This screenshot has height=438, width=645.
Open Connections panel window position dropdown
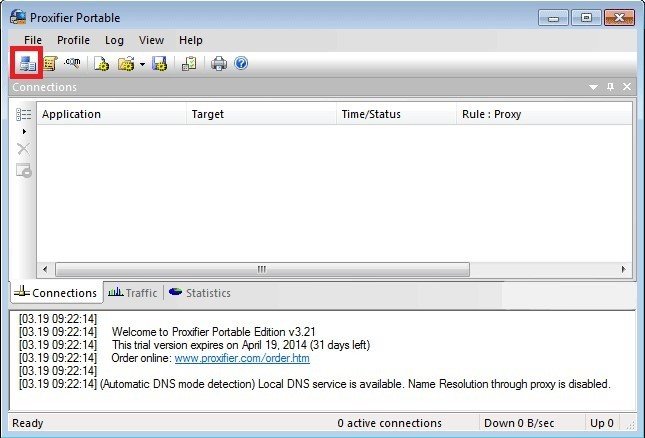(594, 88)
